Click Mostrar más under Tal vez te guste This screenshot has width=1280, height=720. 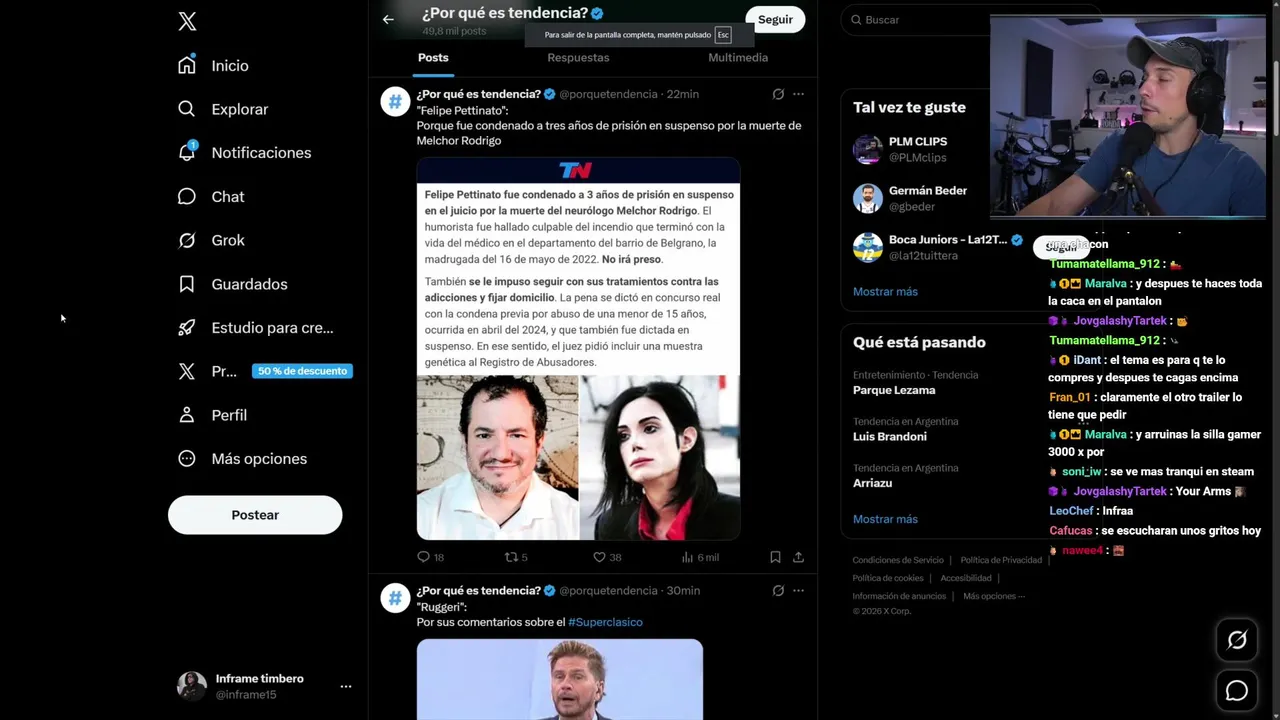885,292
